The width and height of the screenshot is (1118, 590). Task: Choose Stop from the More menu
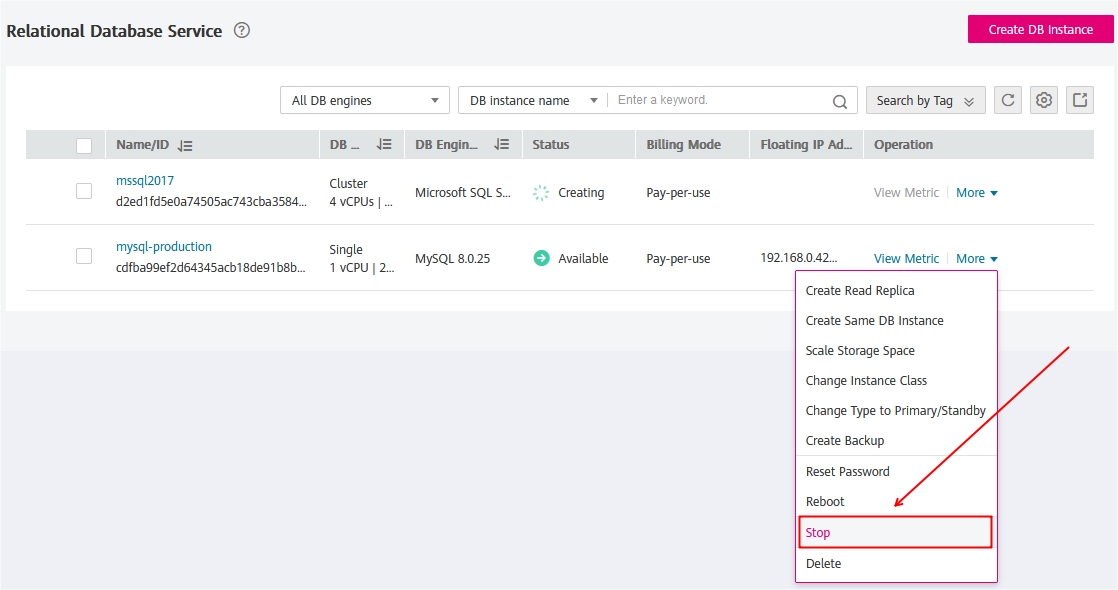coord(817,532)
